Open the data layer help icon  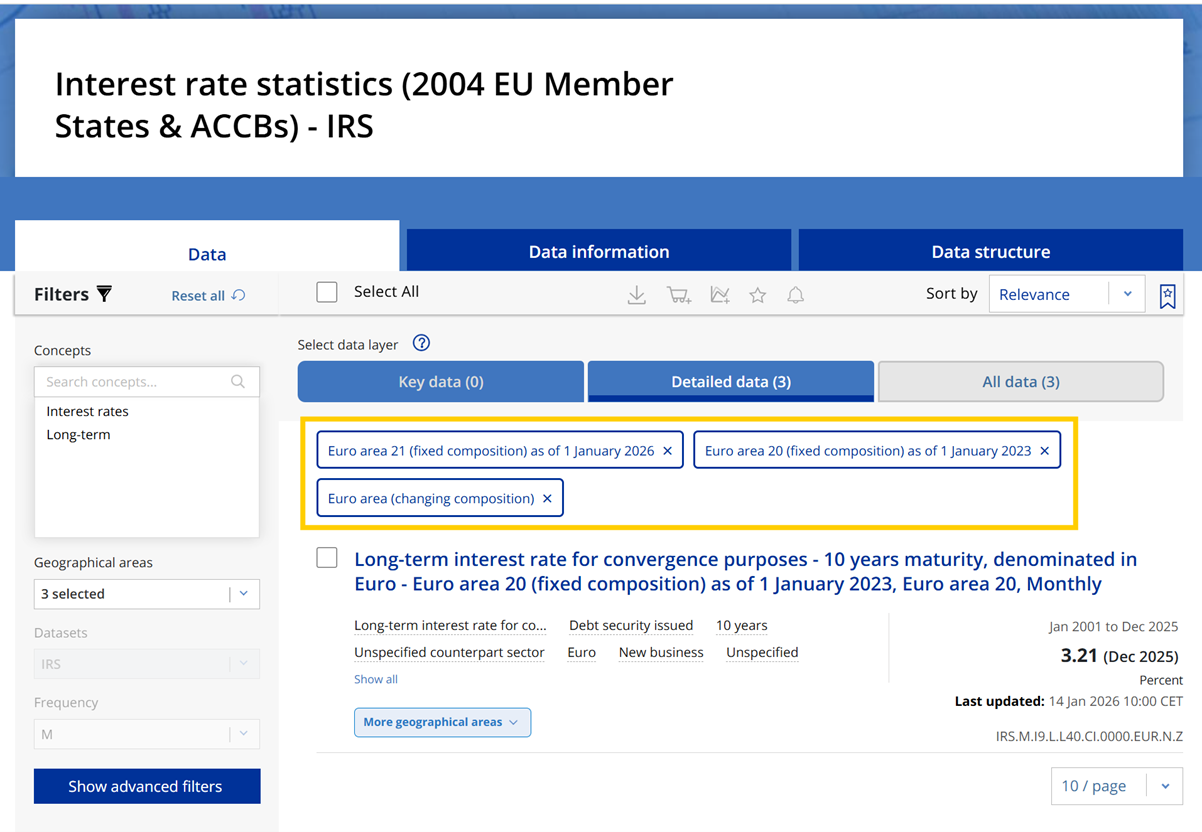point(421,343)
